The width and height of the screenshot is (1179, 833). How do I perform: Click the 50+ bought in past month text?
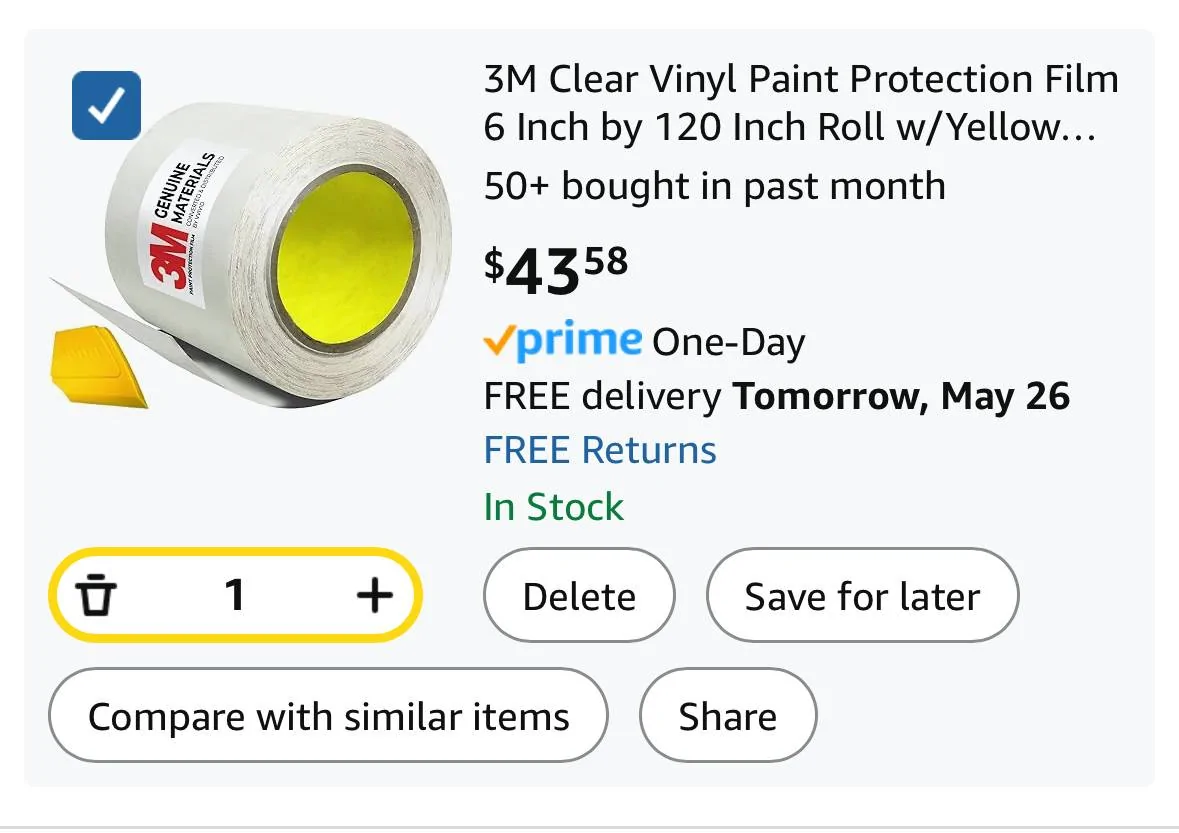[x=714, y=186]
